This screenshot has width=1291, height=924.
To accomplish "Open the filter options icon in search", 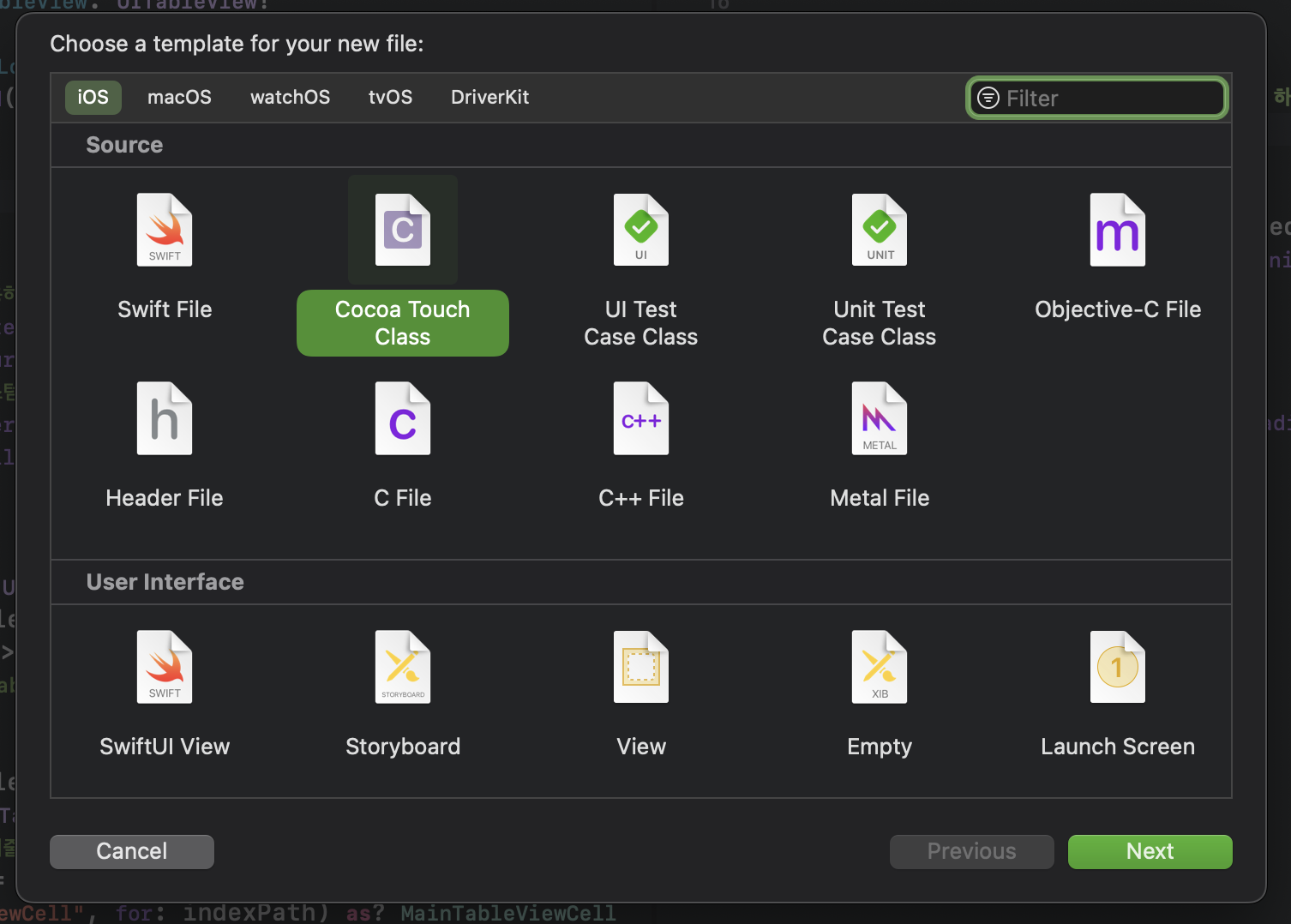I will point(988,98).
